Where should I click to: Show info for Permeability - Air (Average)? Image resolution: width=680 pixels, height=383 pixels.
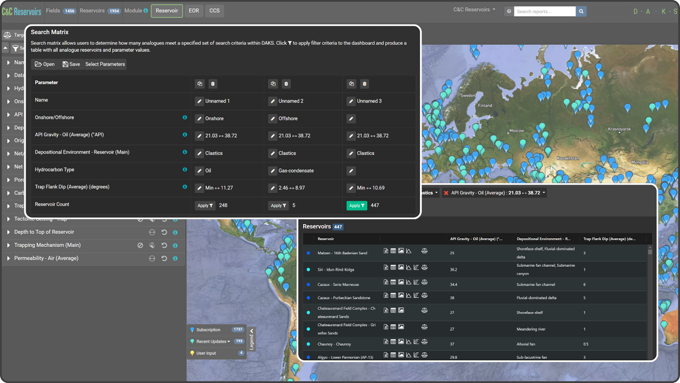[175, 259]
